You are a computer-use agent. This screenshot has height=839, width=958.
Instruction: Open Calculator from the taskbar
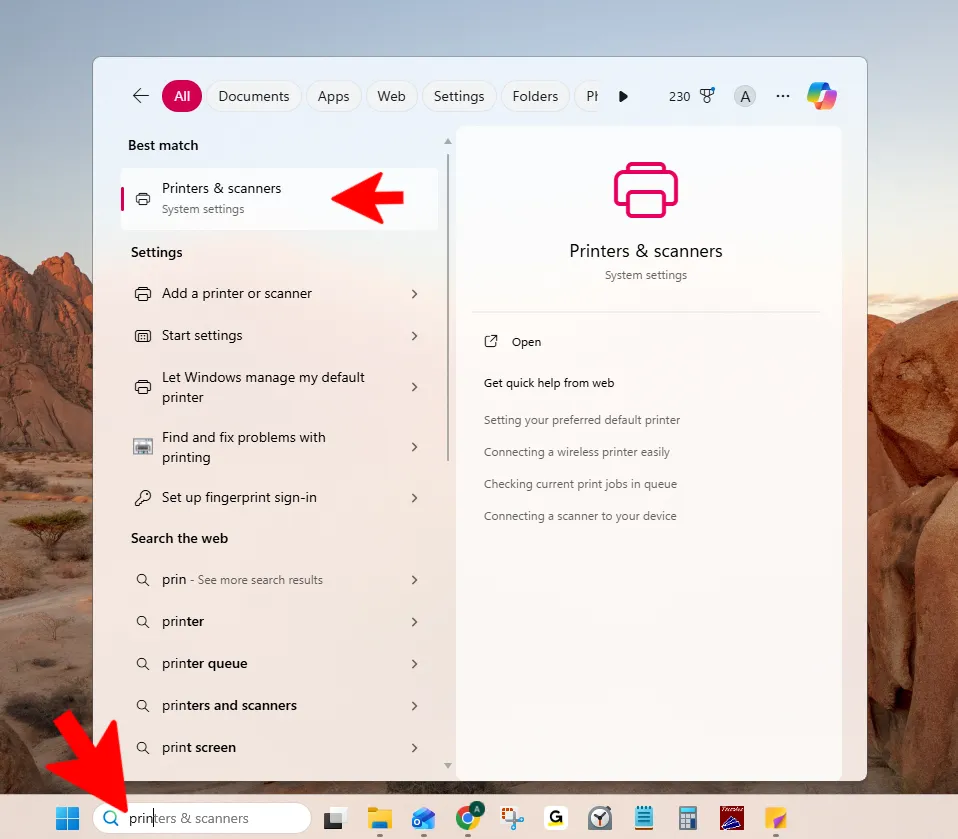pyautogui.click(x=688, y=818)
